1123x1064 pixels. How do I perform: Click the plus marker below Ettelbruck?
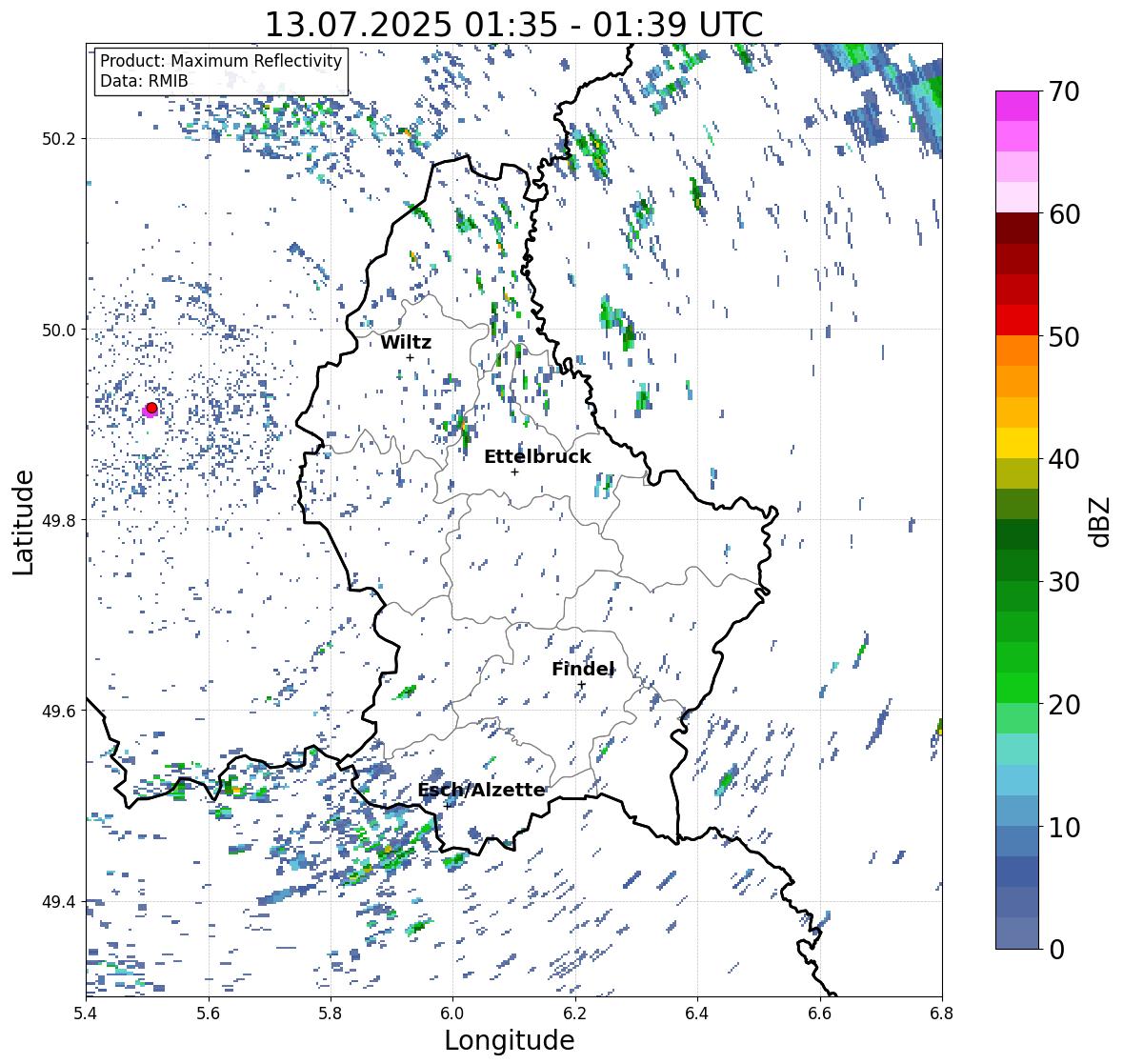[x=514, y=472]
